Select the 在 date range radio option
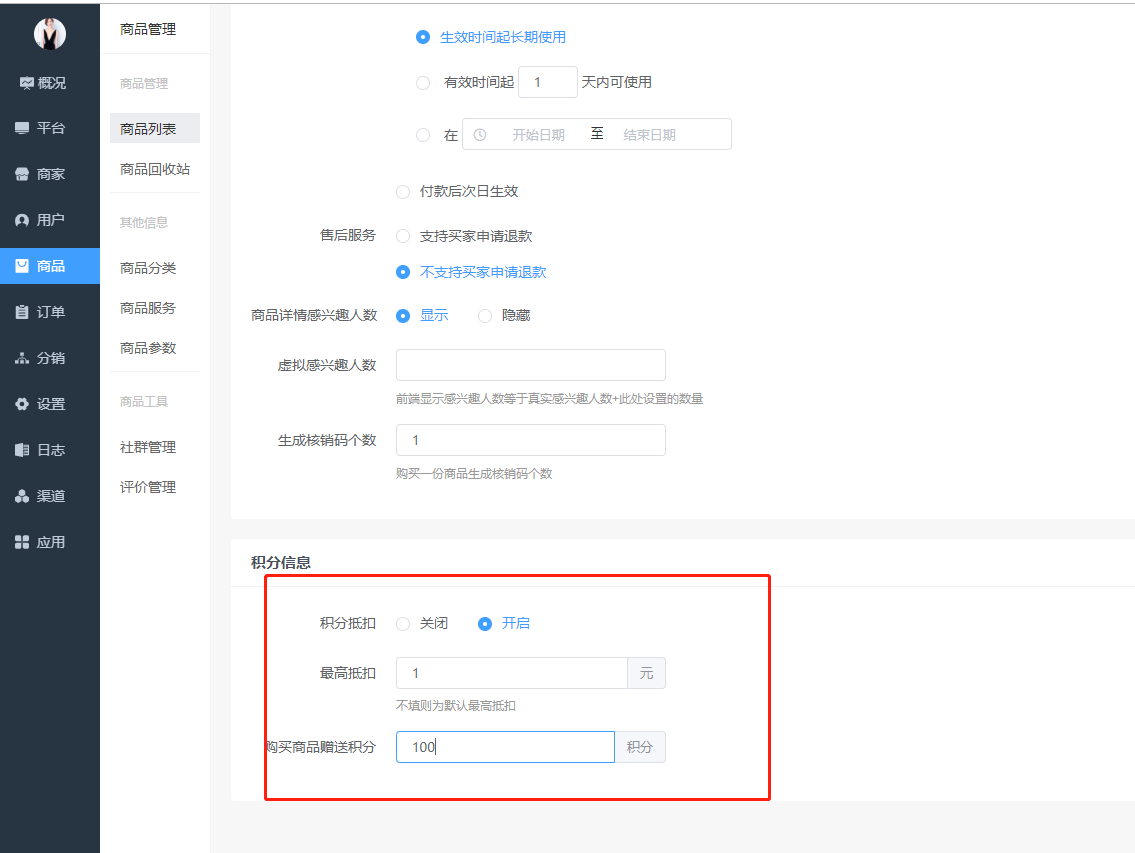The width and height of the screenshot is (1135, 853). click(x=423, y=135)
